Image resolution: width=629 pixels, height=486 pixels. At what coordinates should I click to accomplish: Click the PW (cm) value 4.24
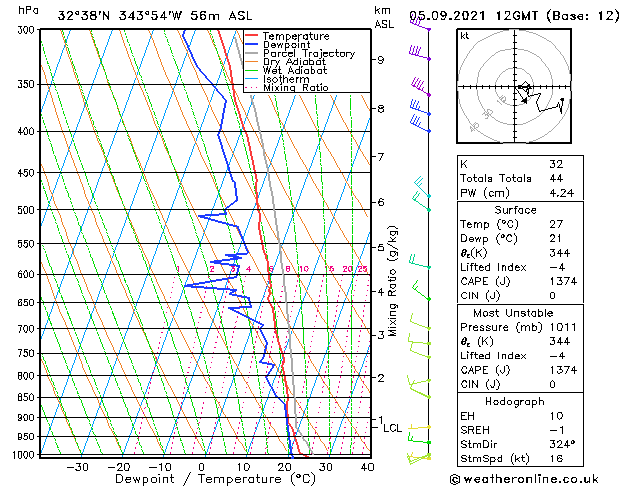tap(562, 193)
